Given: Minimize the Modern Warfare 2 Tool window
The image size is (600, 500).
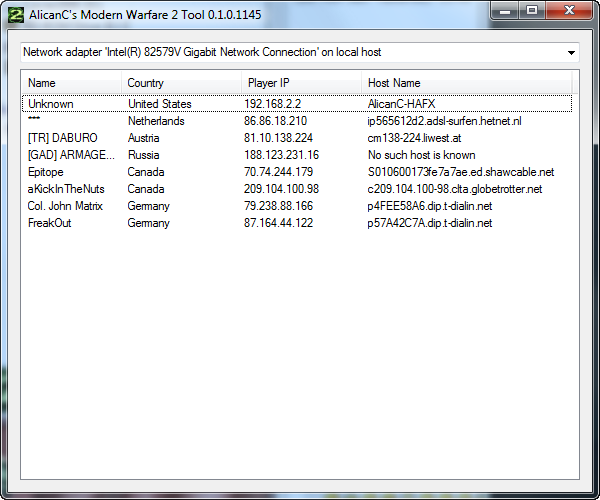Looking at the screenshot, I should (508, 10).
